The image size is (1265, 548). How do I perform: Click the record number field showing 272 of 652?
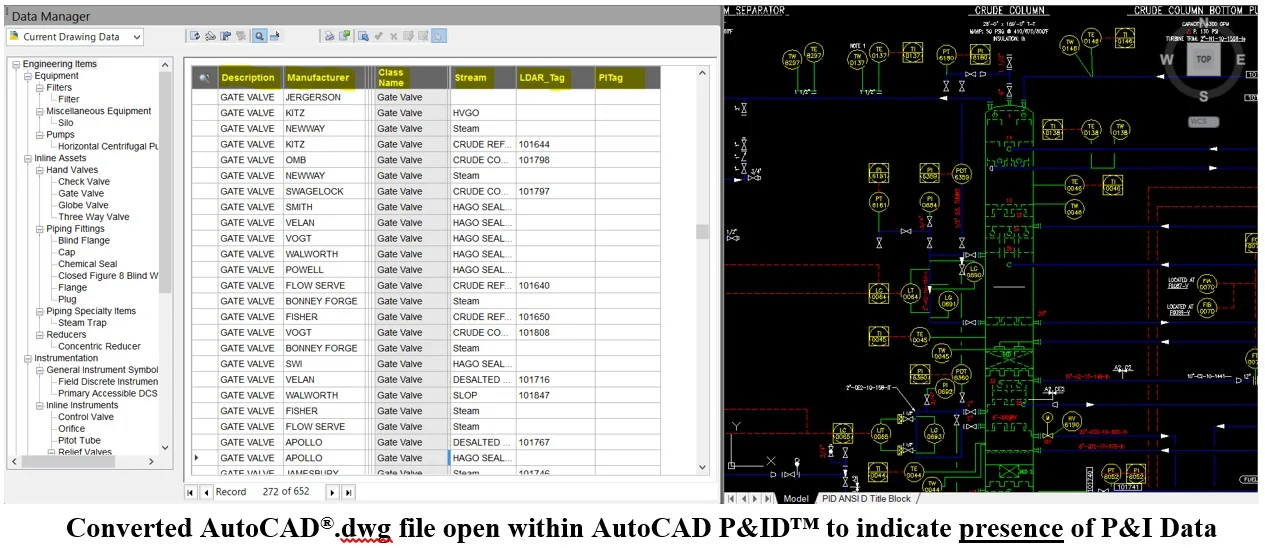(x=286, y=492)
